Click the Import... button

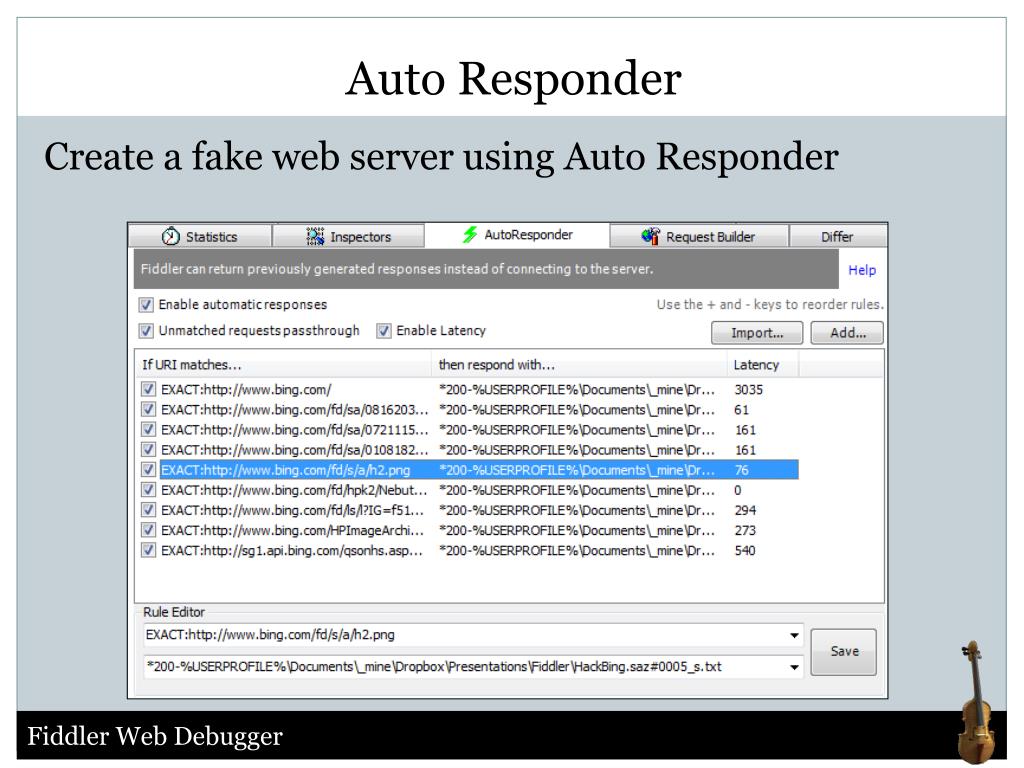(x=757, y=333)
